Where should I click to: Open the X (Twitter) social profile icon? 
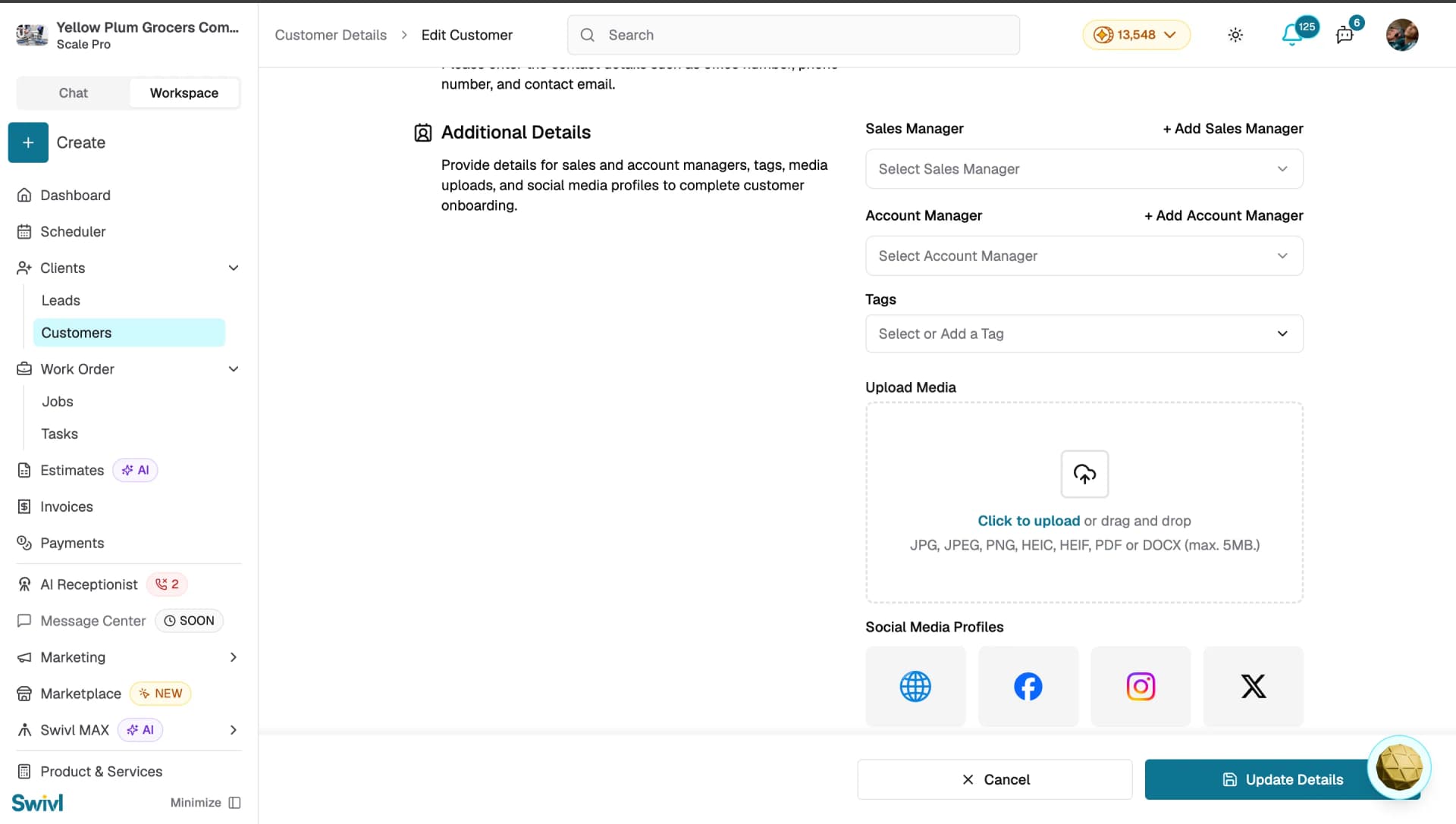[x=1253, y=686]
